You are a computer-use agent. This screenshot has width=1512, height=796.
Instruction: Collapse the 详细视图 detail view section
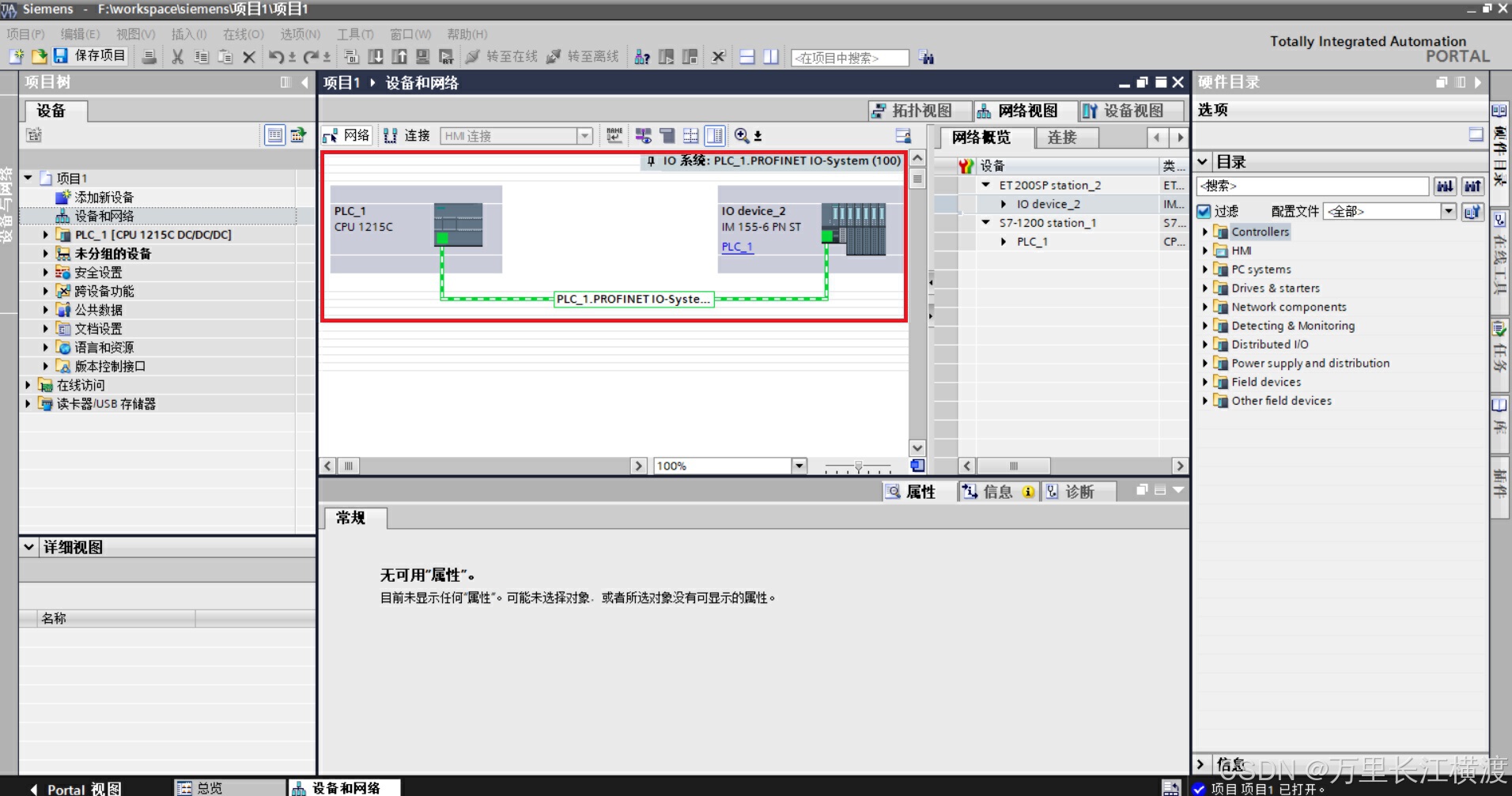pos(28,547)
